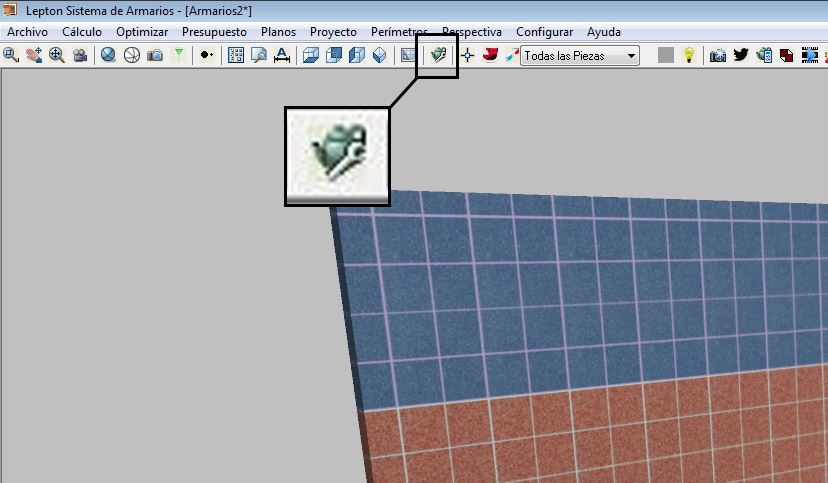This screenshot has width=828, height=483.
Task: Click the textured panel icon
Action: [x=408, y=55]
